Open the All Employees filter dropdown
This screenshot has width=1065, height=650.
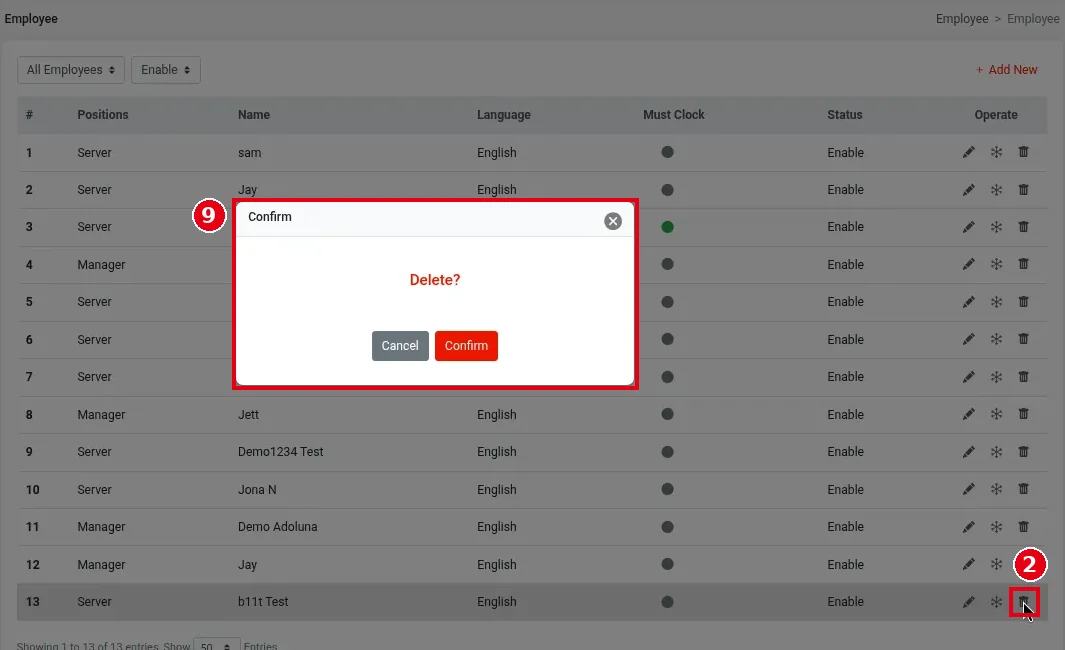[x=71, y=70]
